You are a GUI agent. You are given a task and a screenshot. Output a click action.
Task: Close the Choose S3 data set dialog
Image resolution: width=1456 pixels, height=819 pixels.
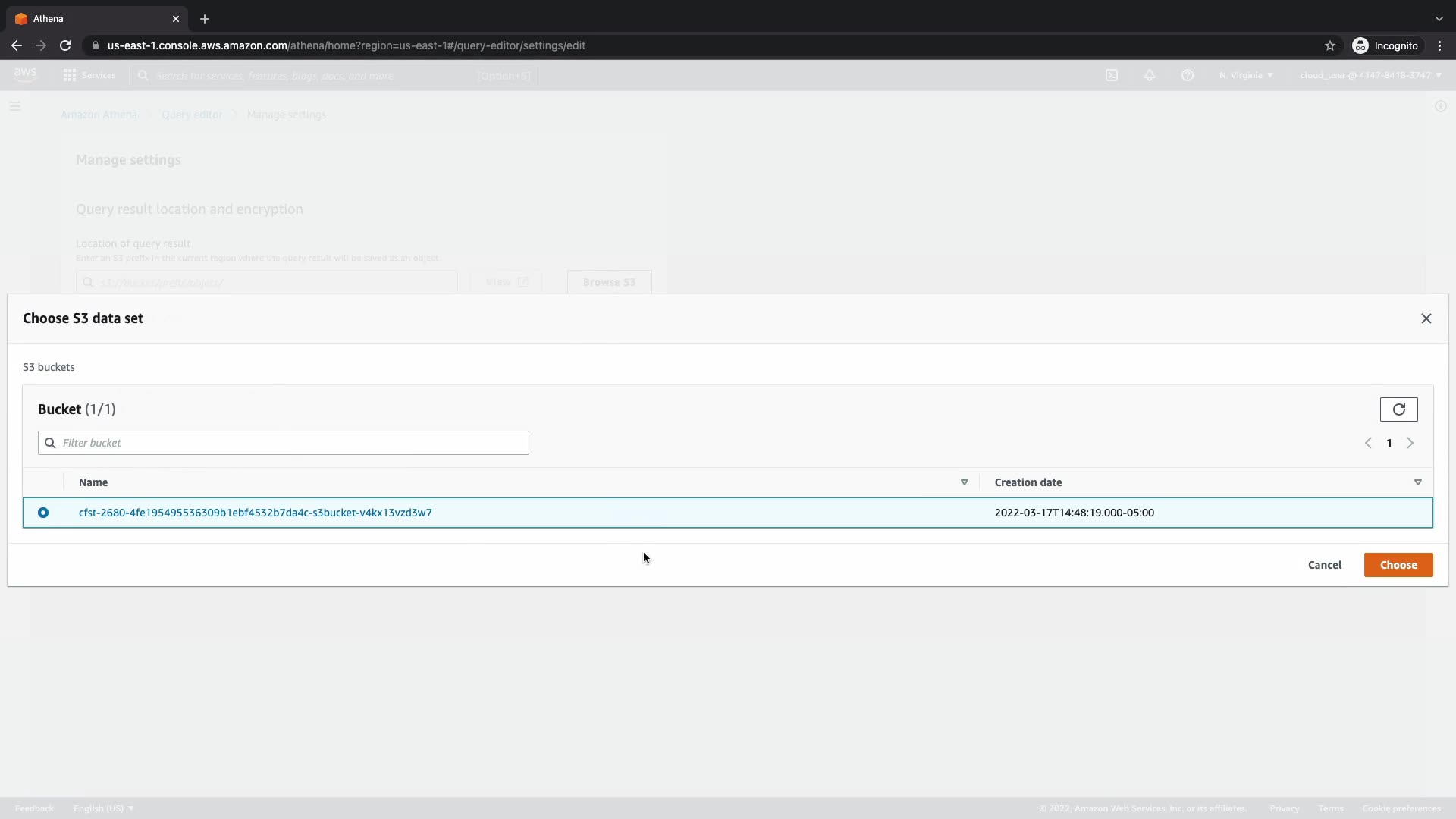(x=1426, y=318)
